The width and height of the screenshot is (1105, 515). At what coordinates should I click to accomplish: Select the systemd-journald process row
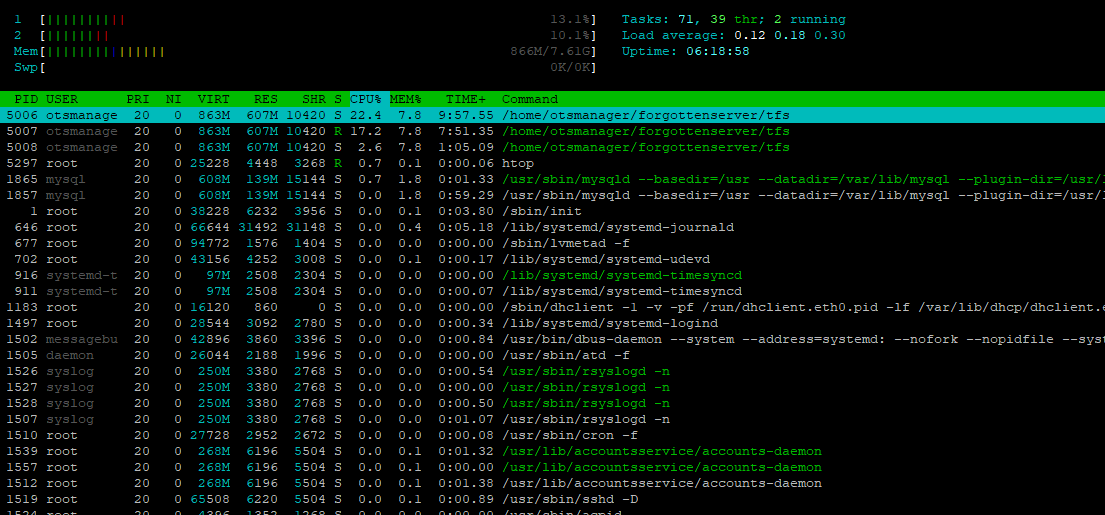(x=552, y=228)
